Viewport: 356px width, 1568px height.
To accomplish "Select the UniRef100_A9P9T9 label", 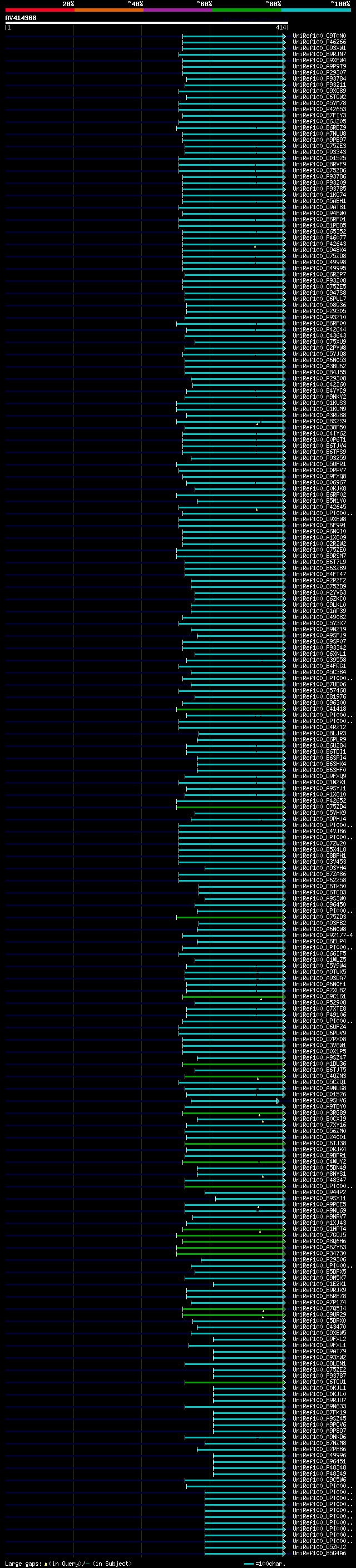I will (x=319, y=66).
